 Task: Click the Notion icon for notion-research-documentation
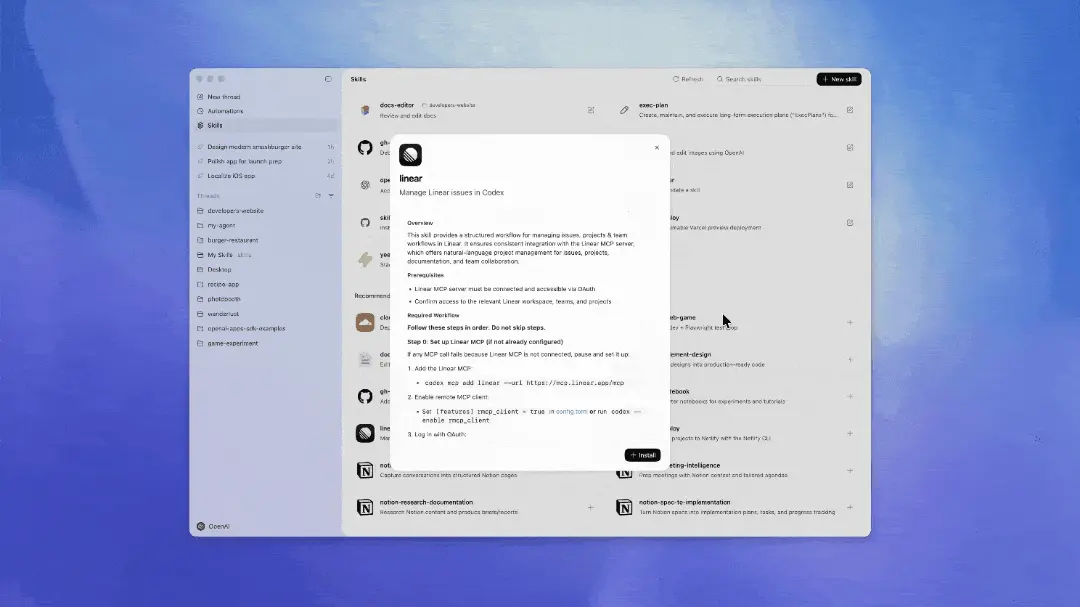click(365, 506)
